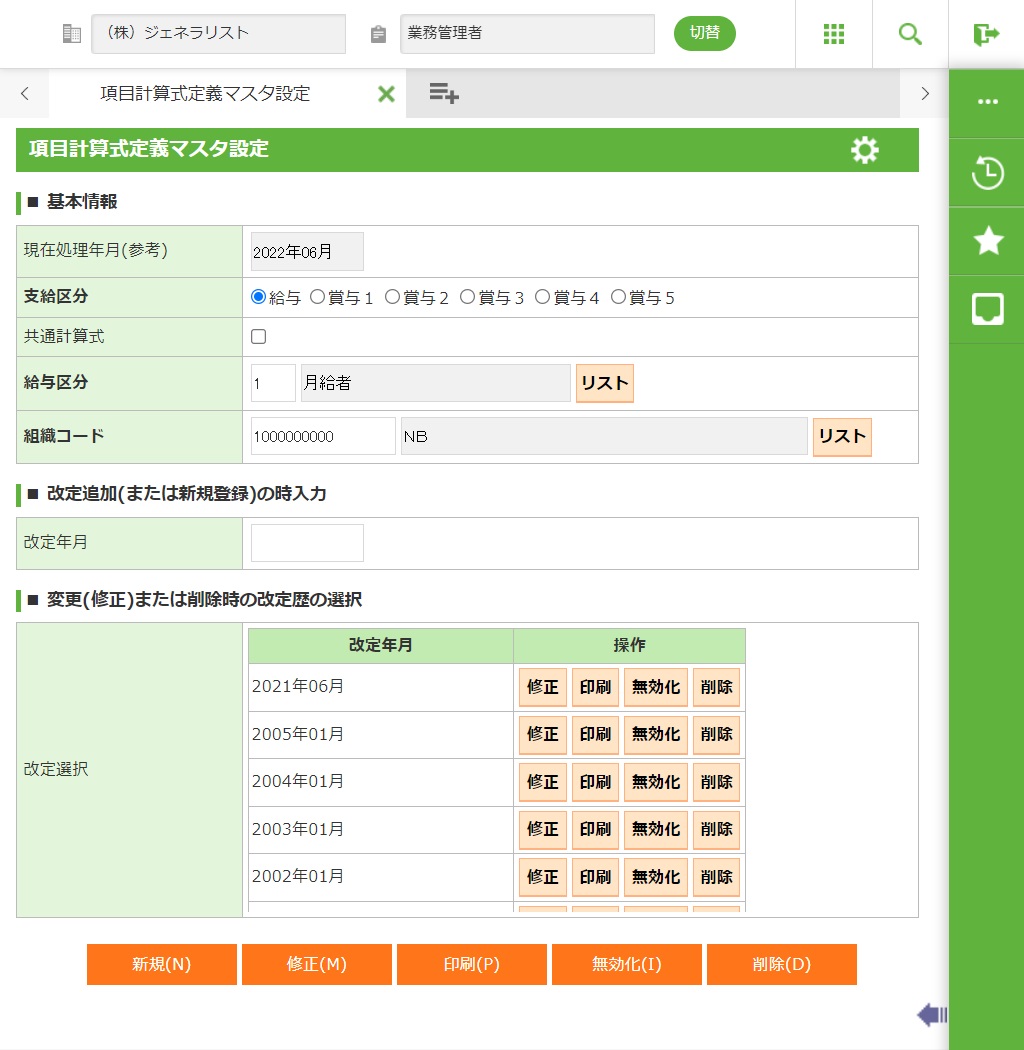The width and height of the screenshot is (1024, 1050).
Task: Select the 賞与3 radio button
Action: (468, 297)
